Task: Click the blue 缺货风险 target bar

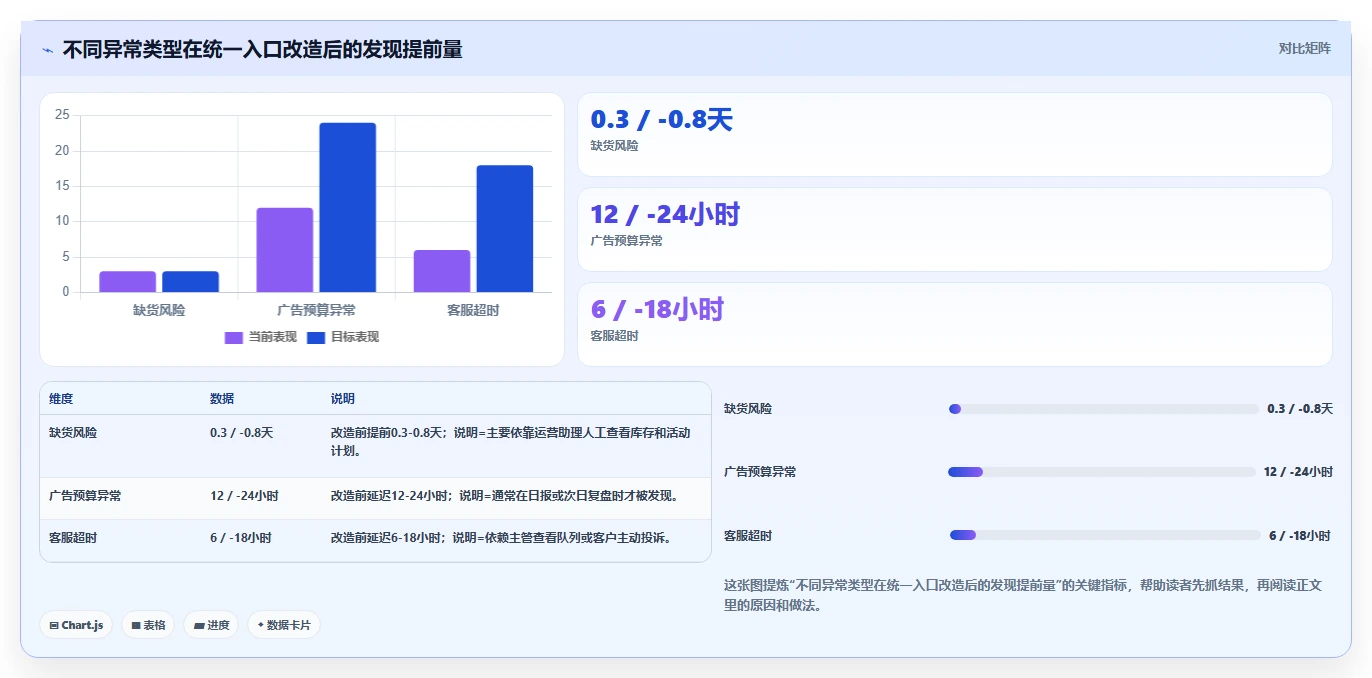Action: 190,282
